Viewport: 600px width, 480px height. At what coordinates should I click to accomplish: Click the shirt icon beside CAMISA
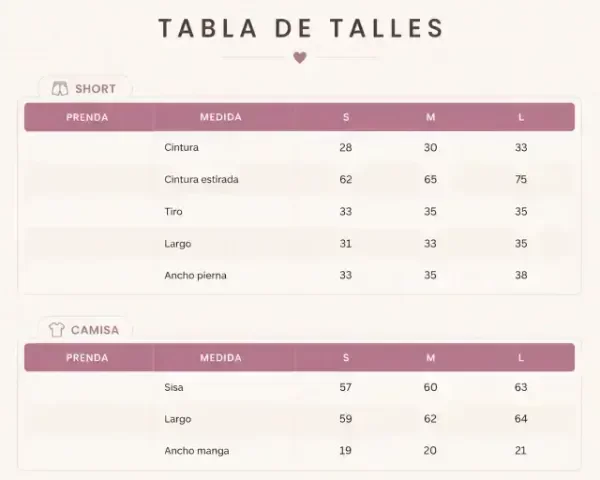pyautogui.click(x=57, y=330)
